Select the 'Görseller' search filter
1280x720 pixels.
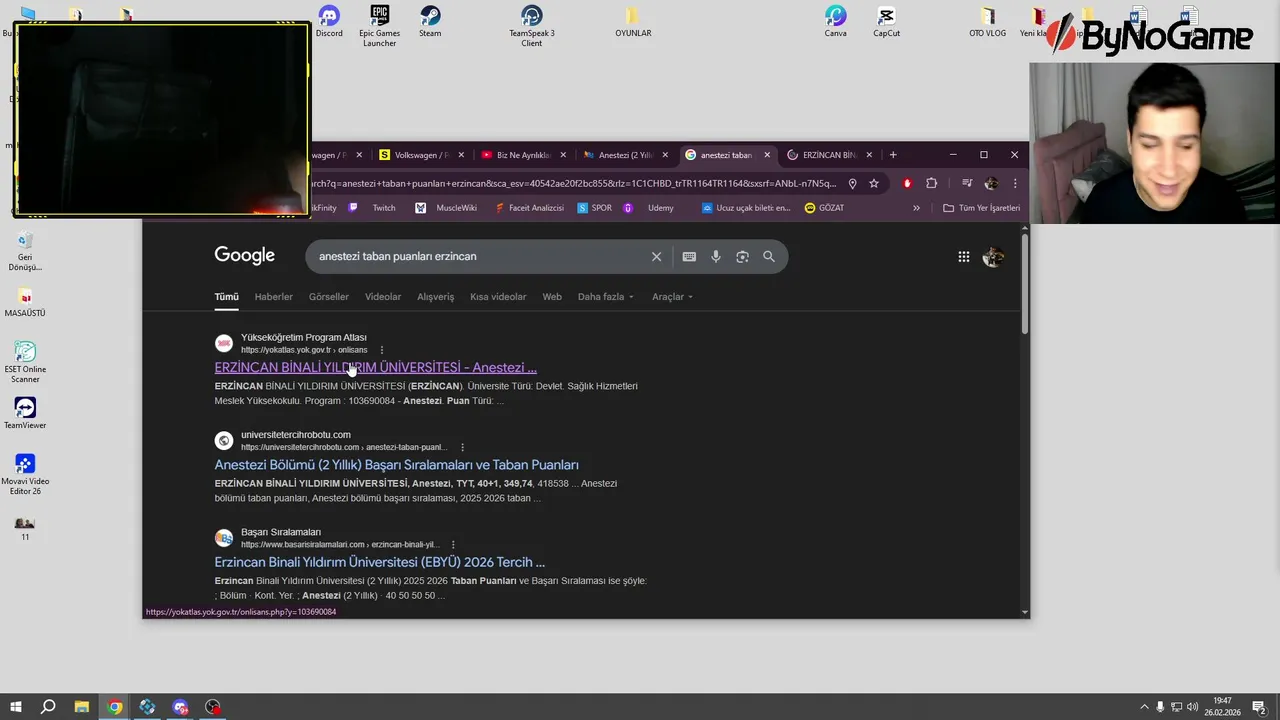coord(329,297)
